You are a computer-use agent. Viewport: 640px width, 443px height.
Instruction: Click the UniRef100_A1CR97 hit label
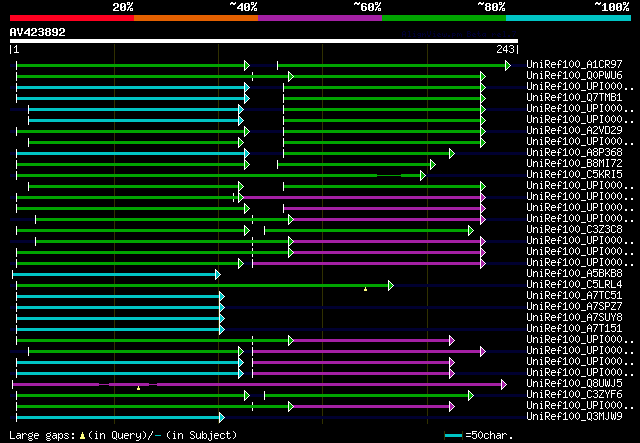pyautogui.click(x=574, y=65)
